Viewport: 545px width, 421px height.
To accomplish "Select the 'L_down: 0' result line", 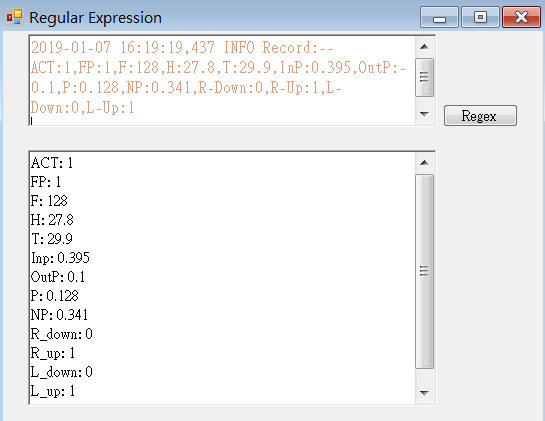I will click(62, 372).
